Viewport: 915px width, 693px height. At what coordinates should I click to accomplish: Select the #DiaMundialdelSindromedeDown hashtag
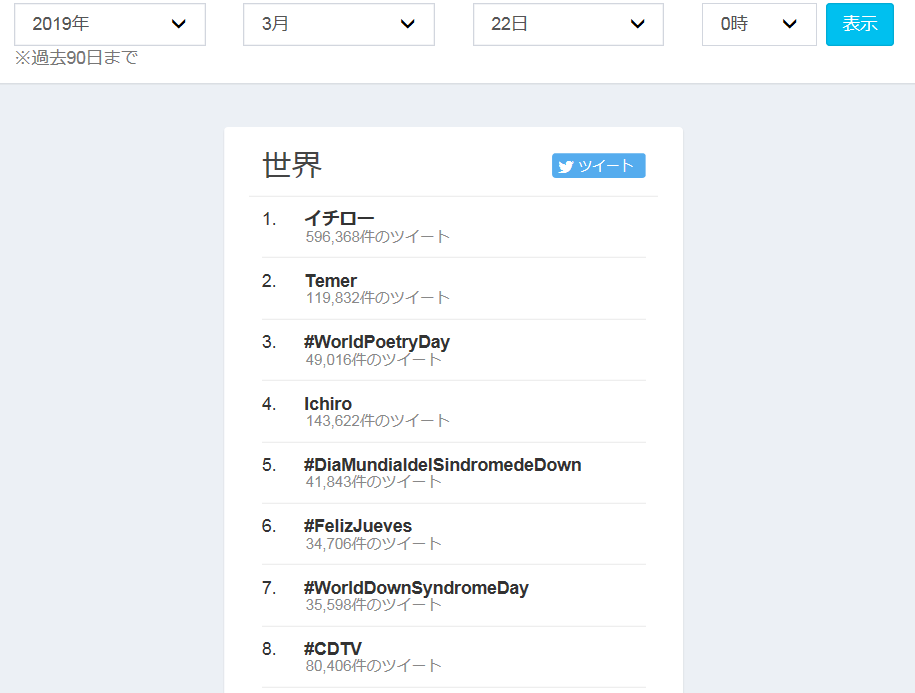click(x=442, y=465)
